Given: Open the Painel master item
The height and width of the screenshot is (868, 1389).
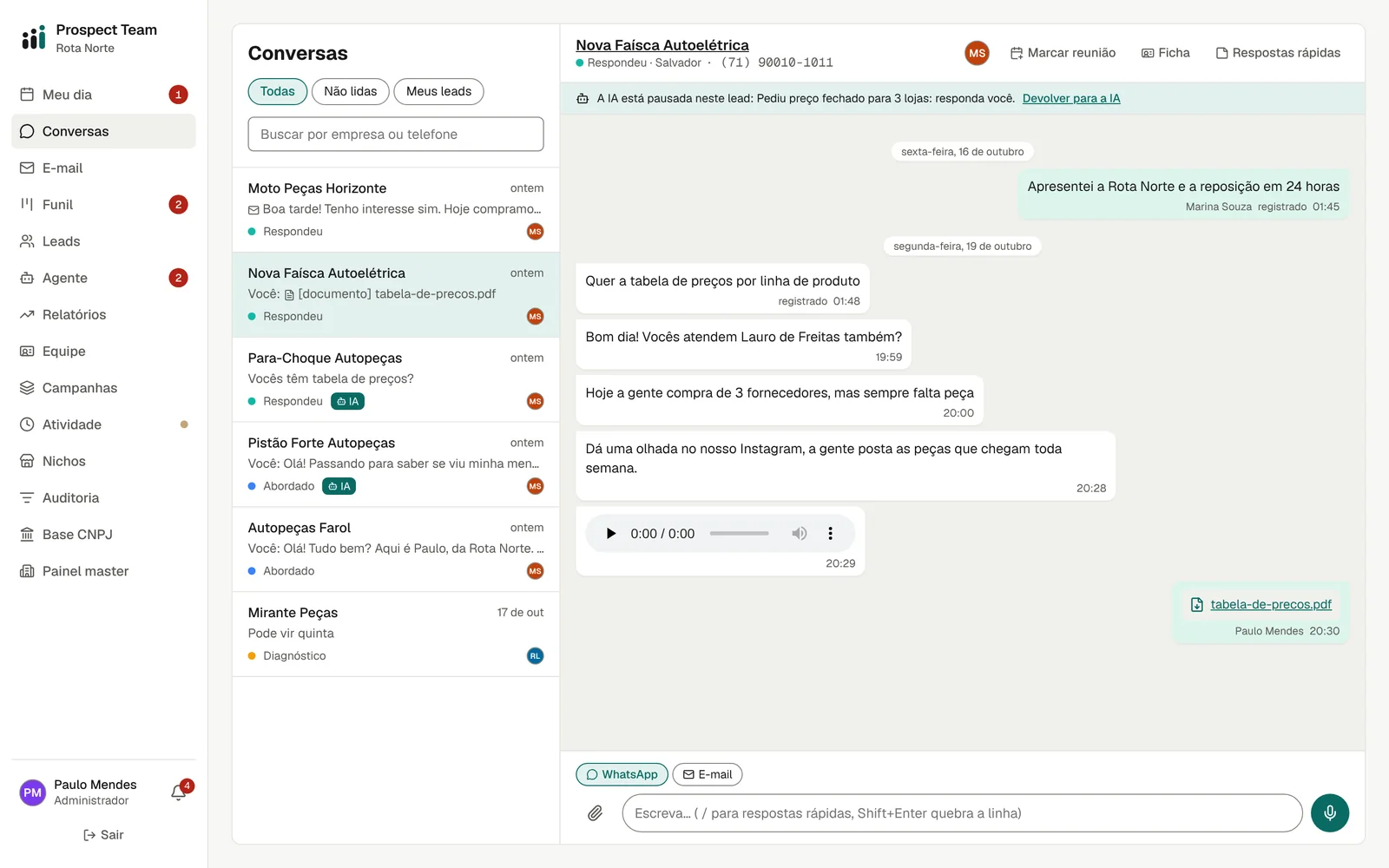Looking at the screenshot, I should tap(103, 571).
